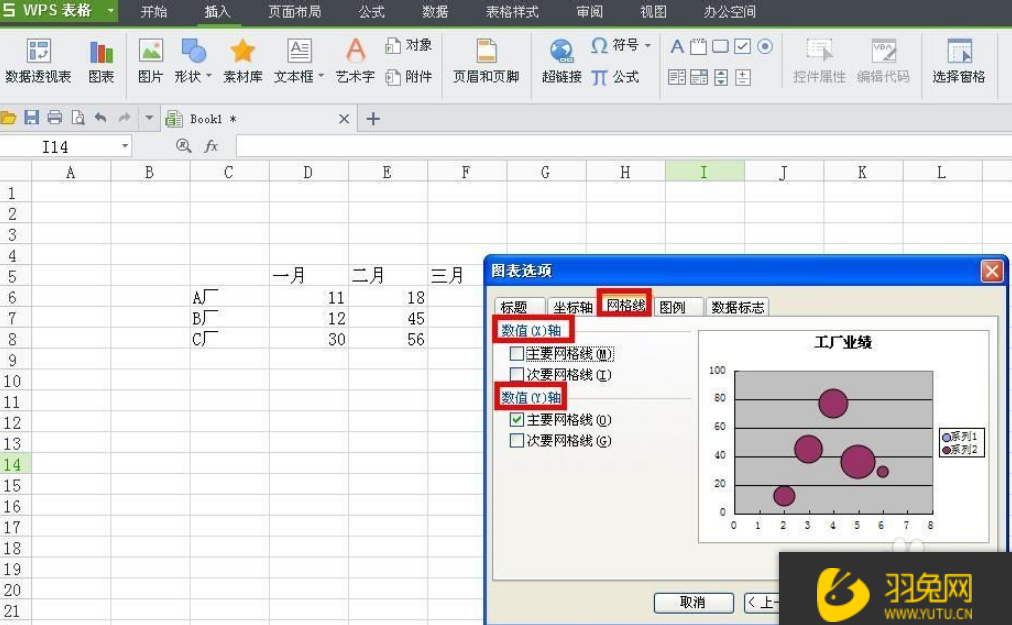The width and height of the screenshot is (1012, 625).
Task: Switch to the 审阅 ribbon tab
Action: [x=589, y=12]
